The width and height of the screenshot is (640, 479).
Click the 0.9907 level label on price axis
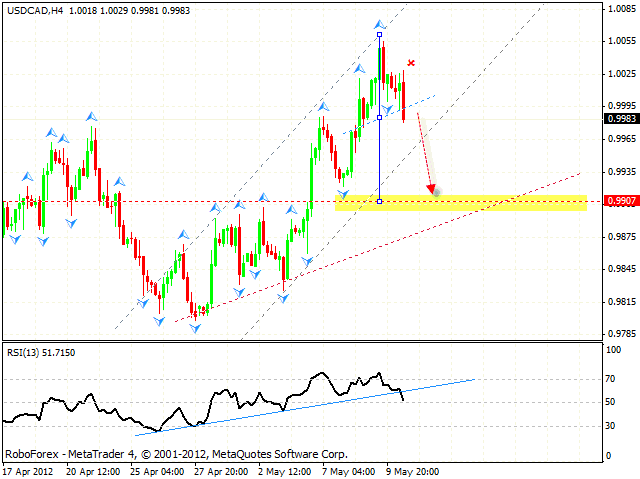(x=618, y=201)
